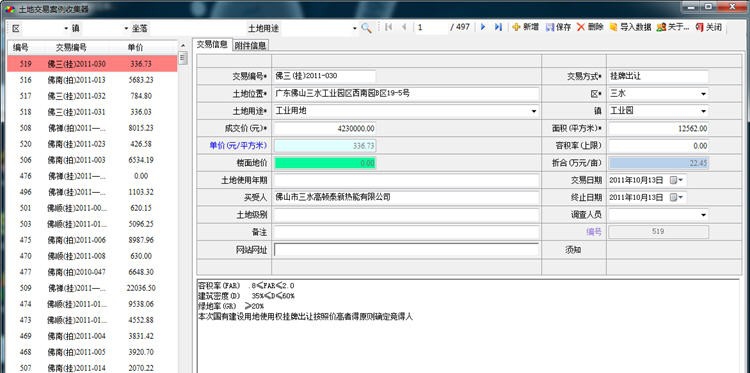Jump to last record arrow

[x=498, y=27]
